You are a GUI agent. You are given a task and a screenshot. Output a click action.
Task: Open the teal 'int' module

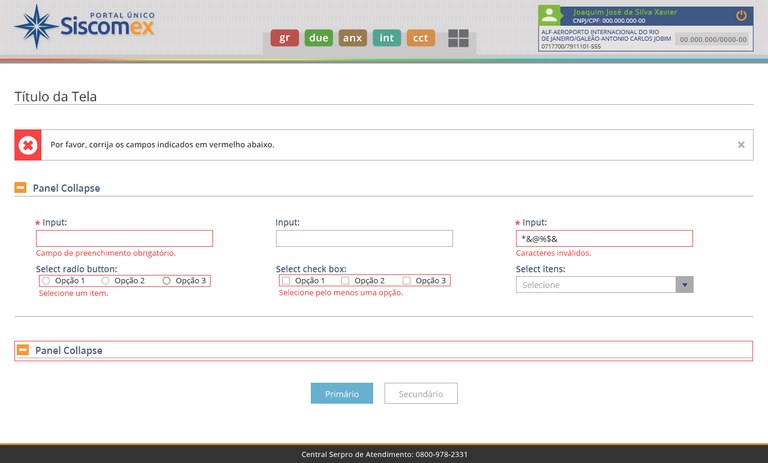387,38
